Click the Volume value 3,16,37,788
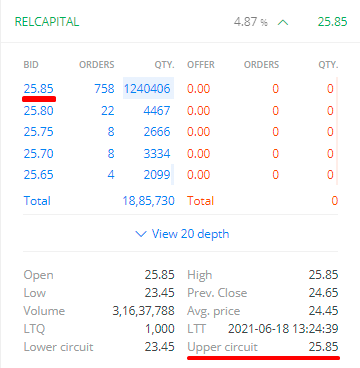 143,311
